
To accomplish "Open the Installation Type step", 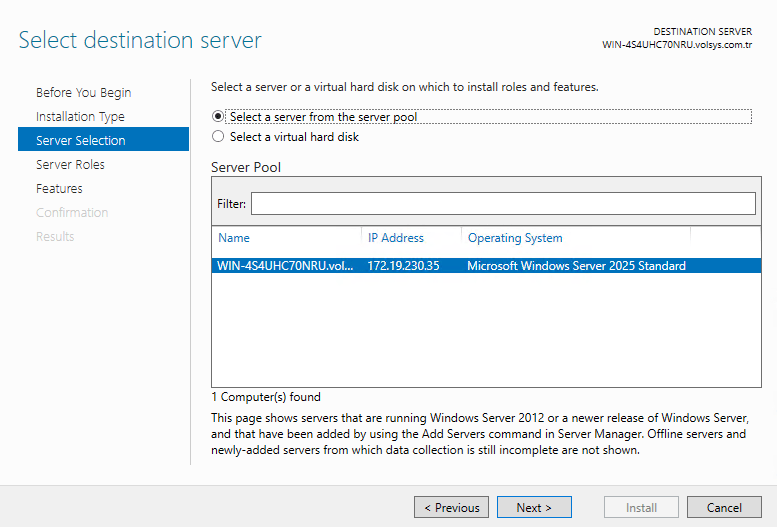I will 80,117.
